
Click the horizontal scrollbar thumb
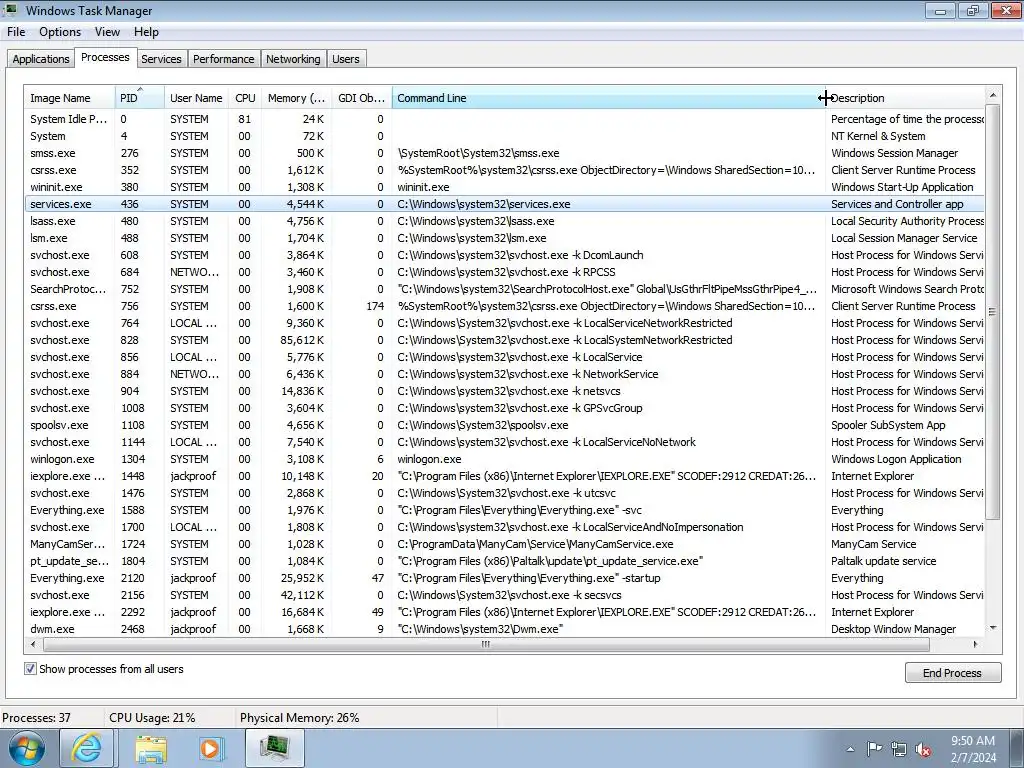click(486, 645)
